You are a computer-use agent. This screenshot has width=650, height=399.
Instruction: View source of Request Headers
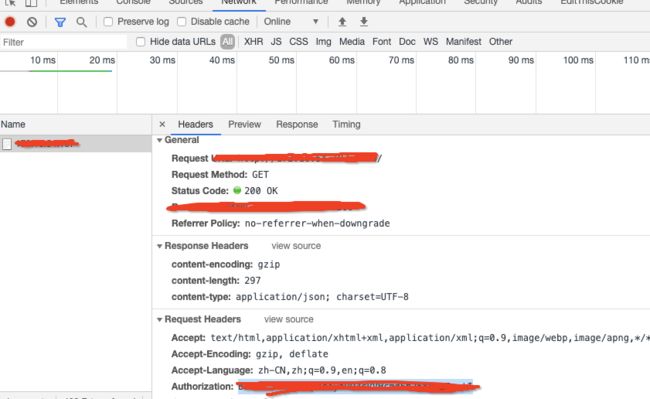[x=289, y=319]
